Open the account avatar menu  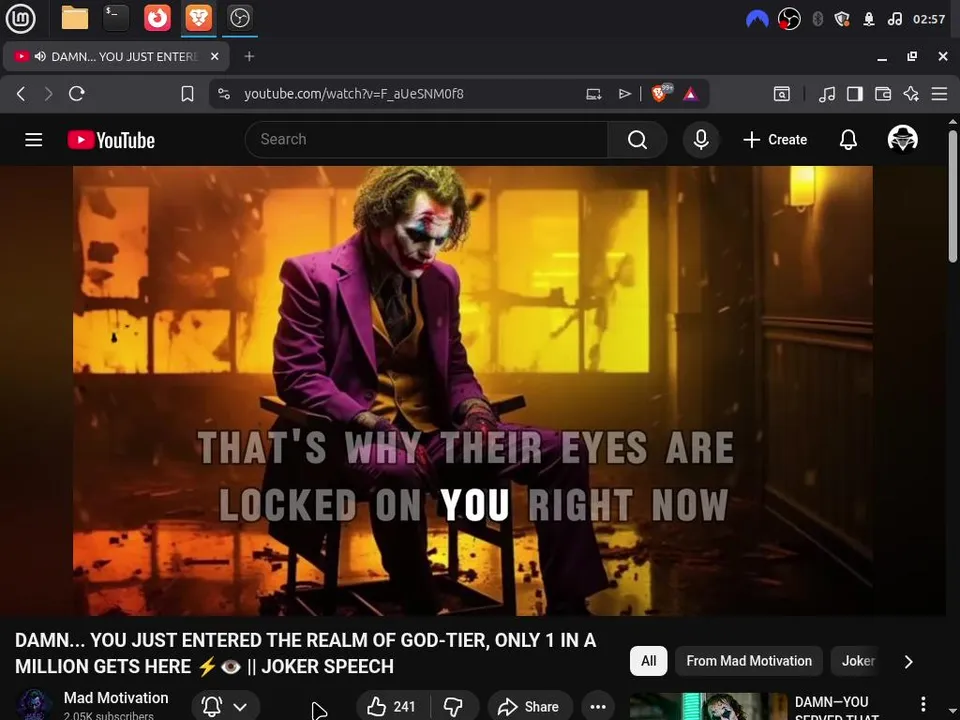902,139
